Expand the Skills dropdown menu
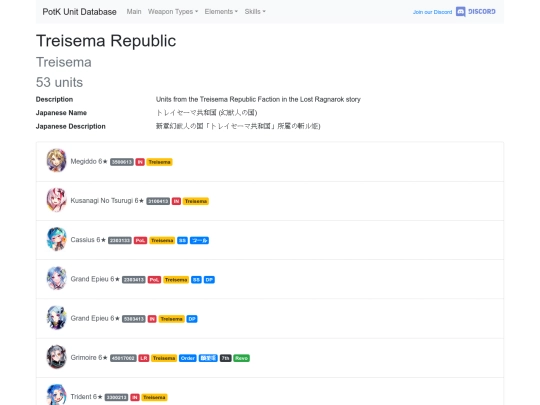Screen dimensions: 540x405 [x=255, y=12]
